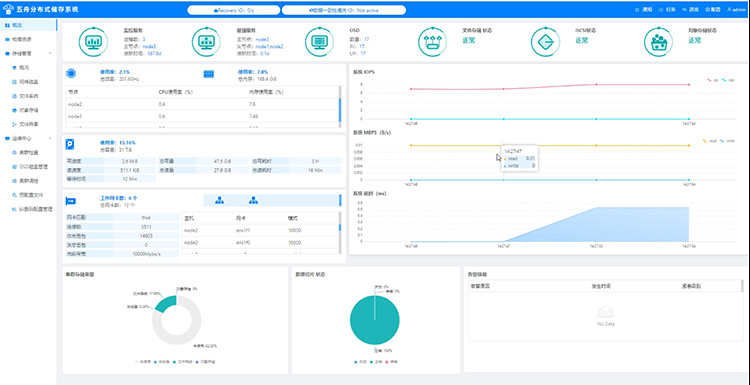Click the Recovery IO status pill
This screenshot has height=385, width=750.
coord(233,10)
